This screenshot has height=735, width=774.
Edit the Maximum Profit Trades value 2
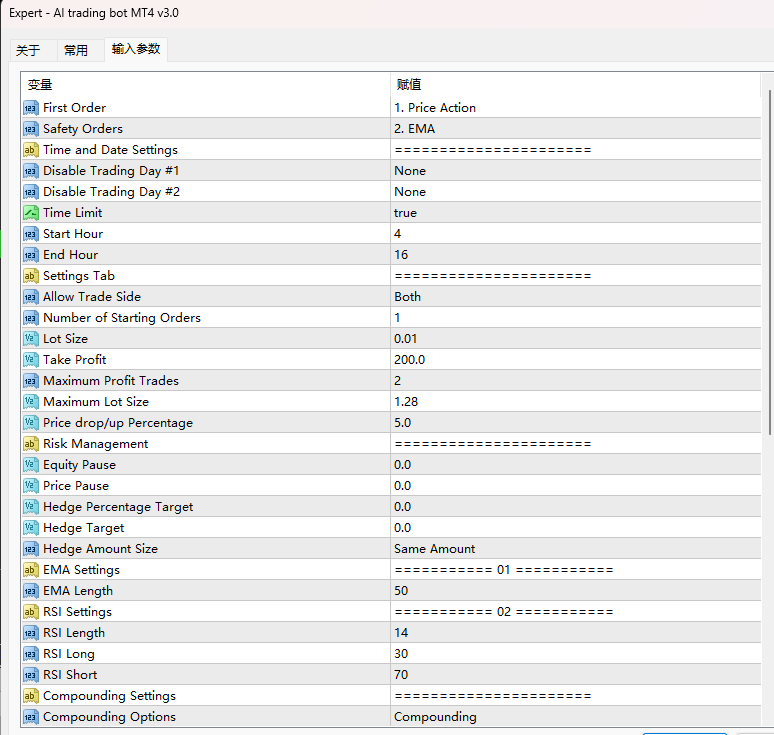pyautogui.click(x=576, y=381)
